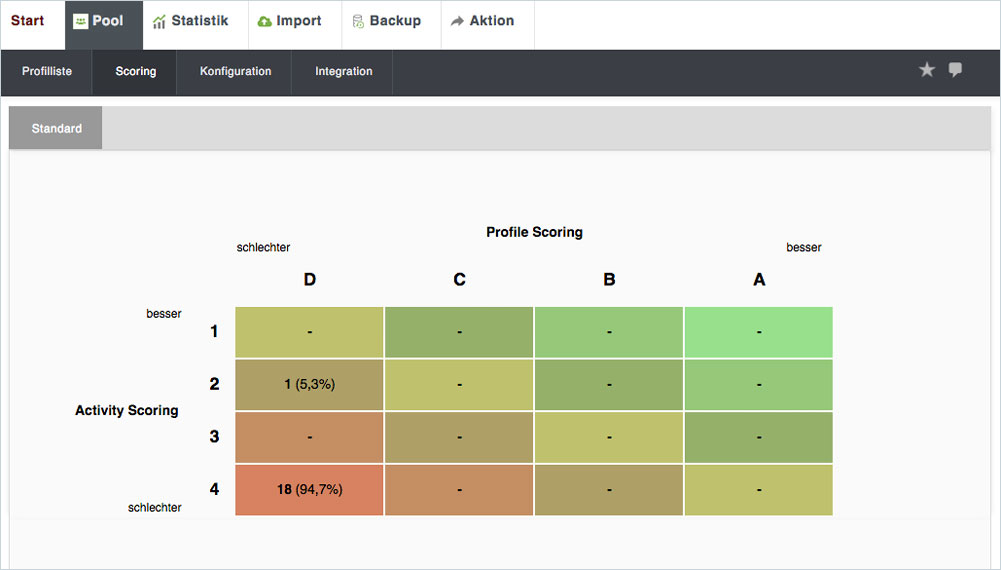The height and width of the screenshot is (570, 1001).
Task: Click row header 4 of Activity Scoring
Action: point(214,489)
